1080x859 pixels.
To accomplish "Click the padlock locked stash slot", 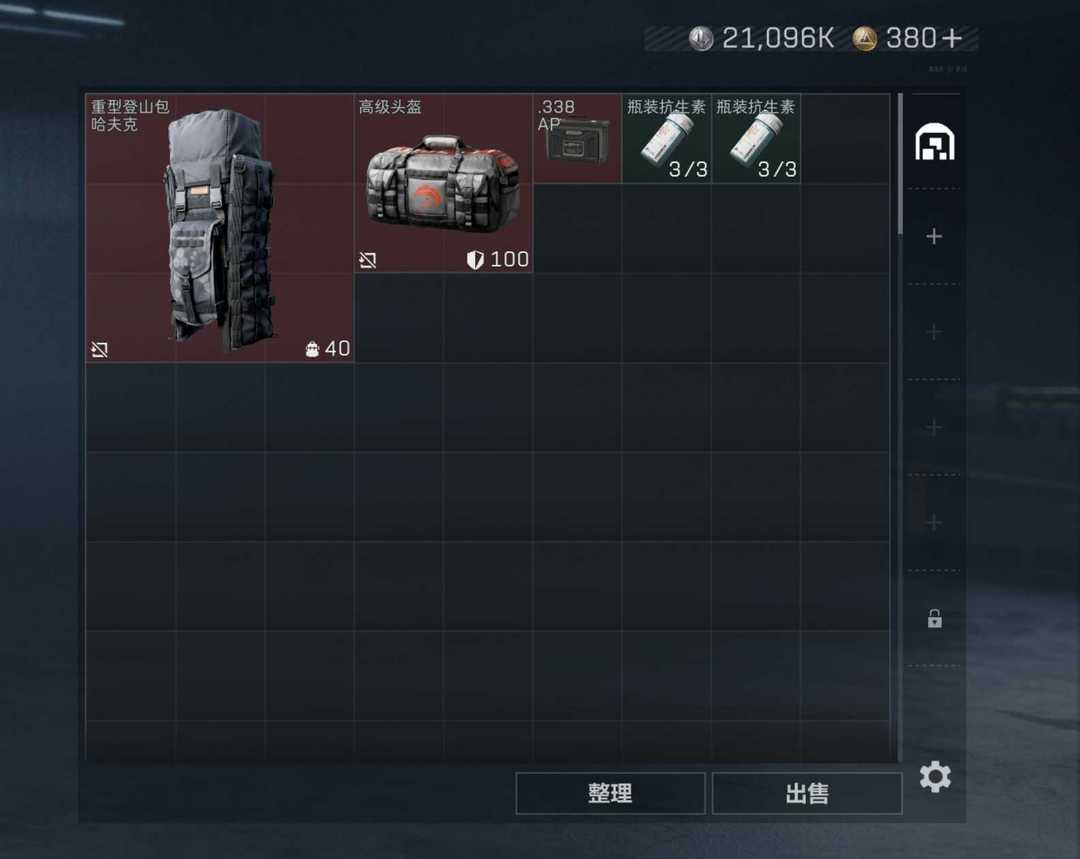I will pyautogui.click(x=934, y=618).
